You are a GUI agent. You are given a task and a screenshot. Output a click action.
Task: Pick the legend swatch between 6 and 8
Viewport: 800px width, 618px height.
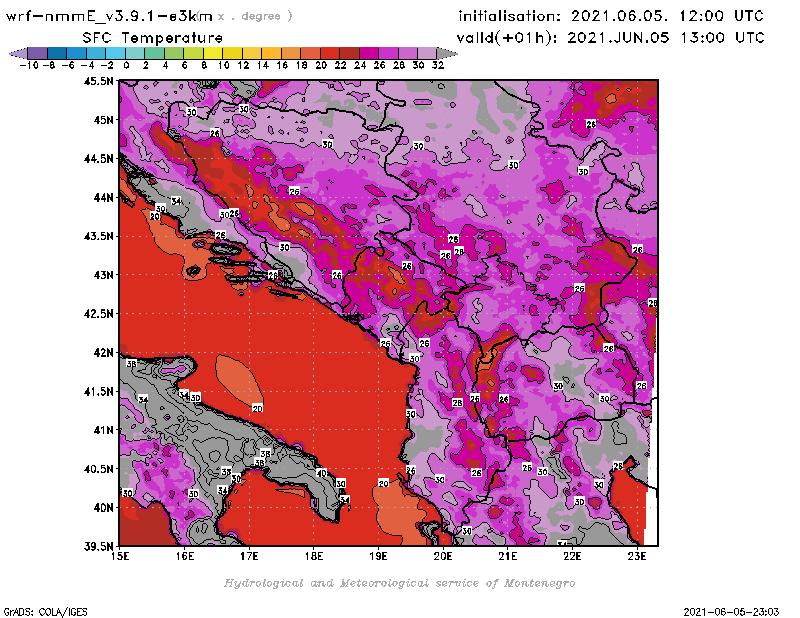(193, 53)
